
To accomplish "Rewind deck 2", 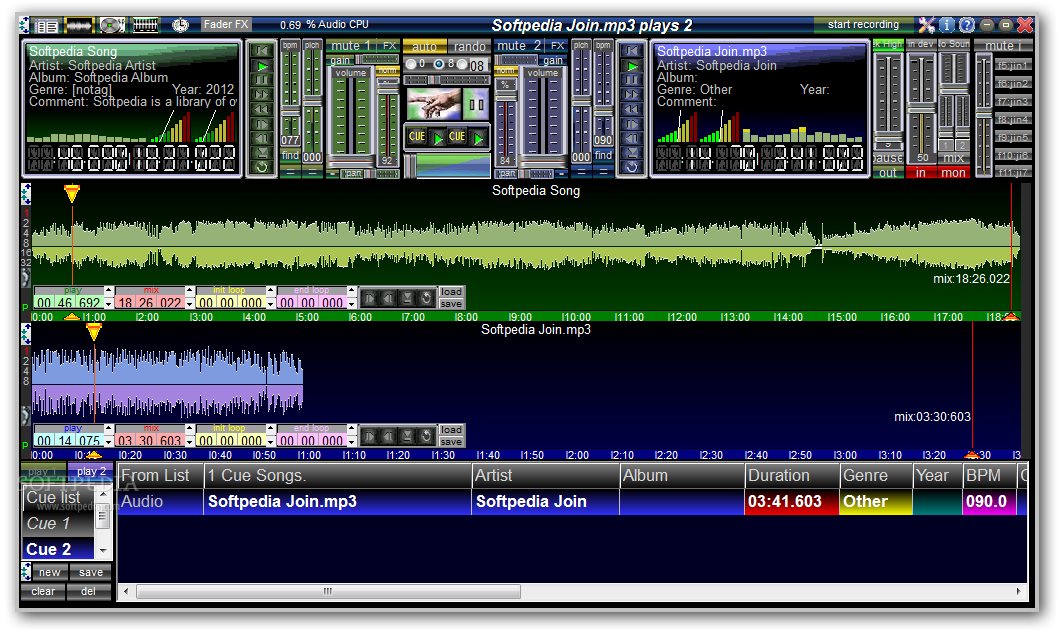I will (632, 109).
